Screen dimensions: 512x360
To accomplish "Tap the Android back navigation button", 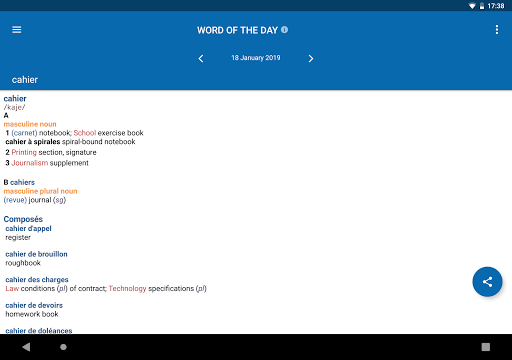I will [26, 347].
